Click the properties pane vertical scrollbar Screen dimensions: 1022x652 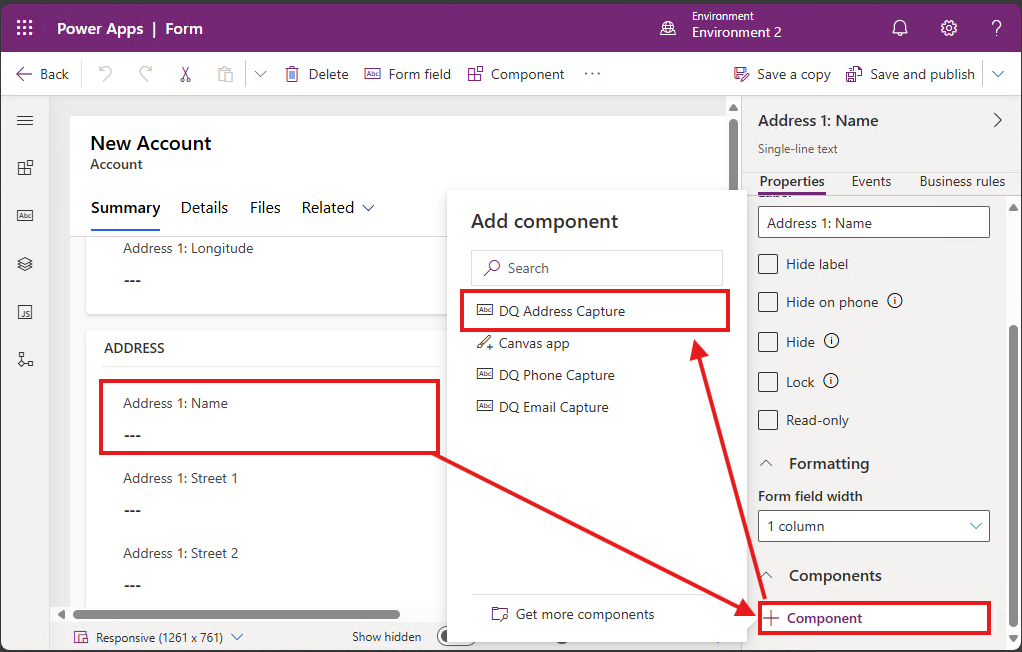click(1013, 476)
